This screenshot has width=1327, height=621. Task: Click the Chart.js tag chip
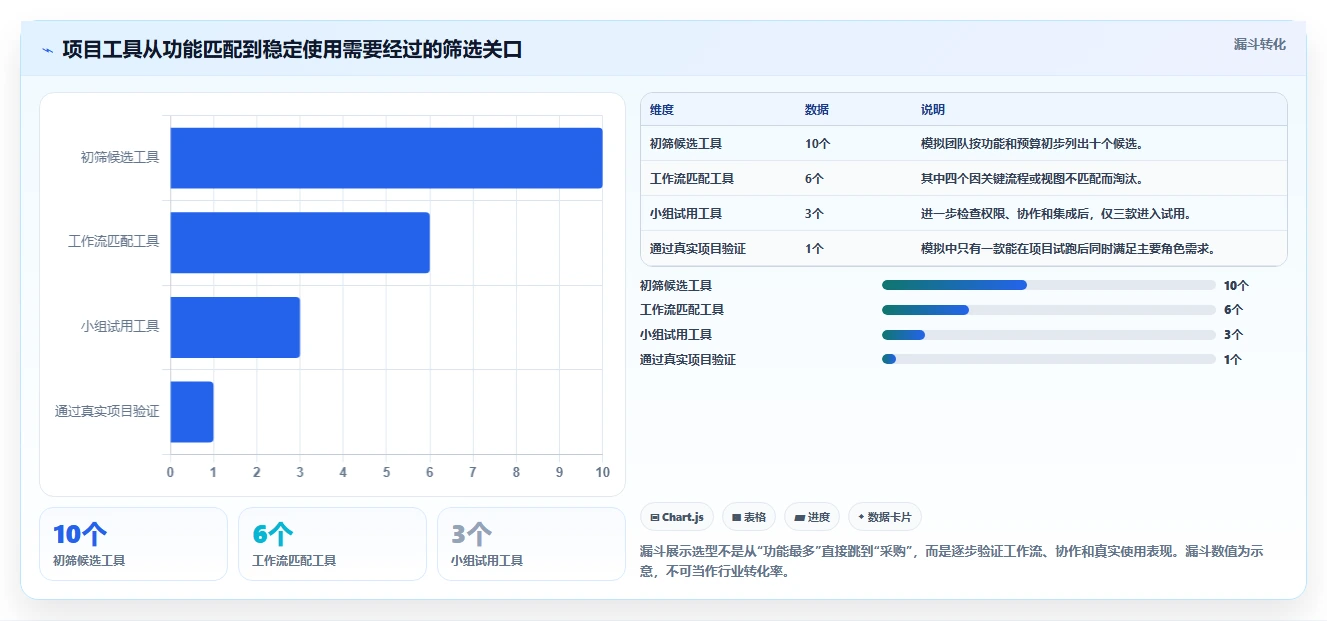click(677, 517)
